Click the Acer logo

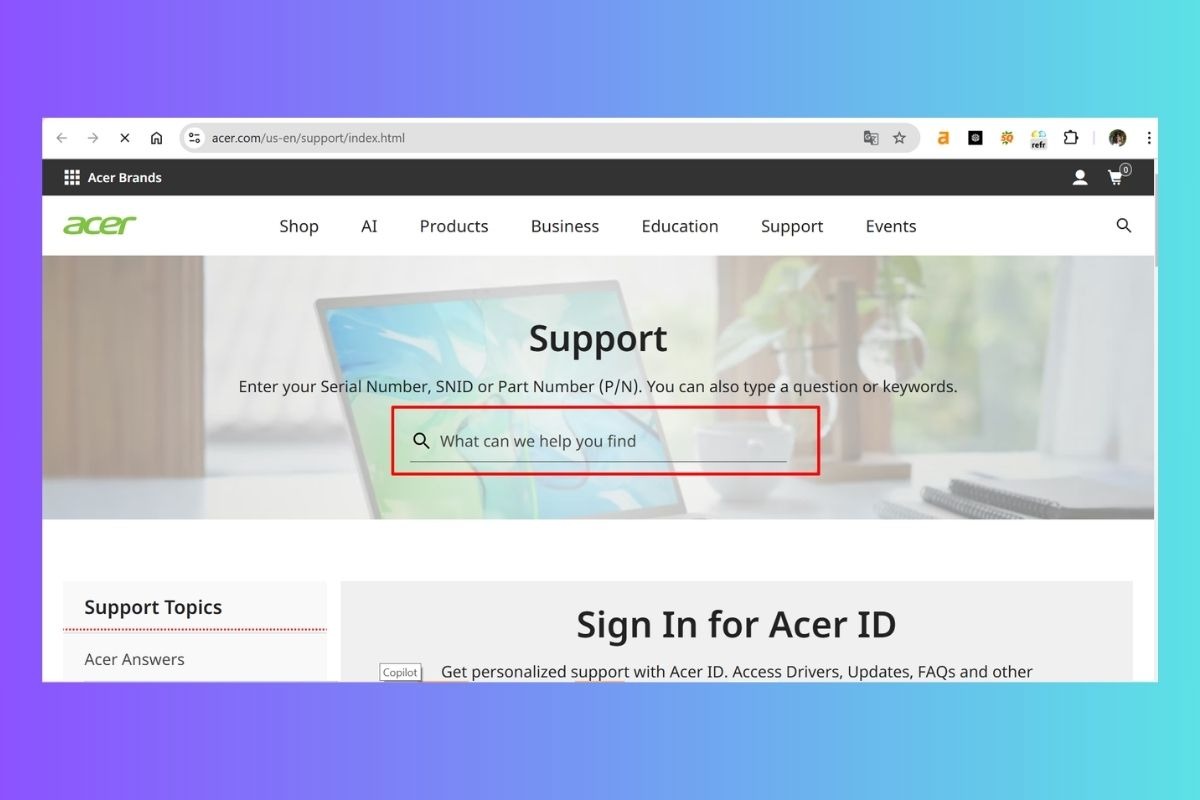[x=100, y=226]
